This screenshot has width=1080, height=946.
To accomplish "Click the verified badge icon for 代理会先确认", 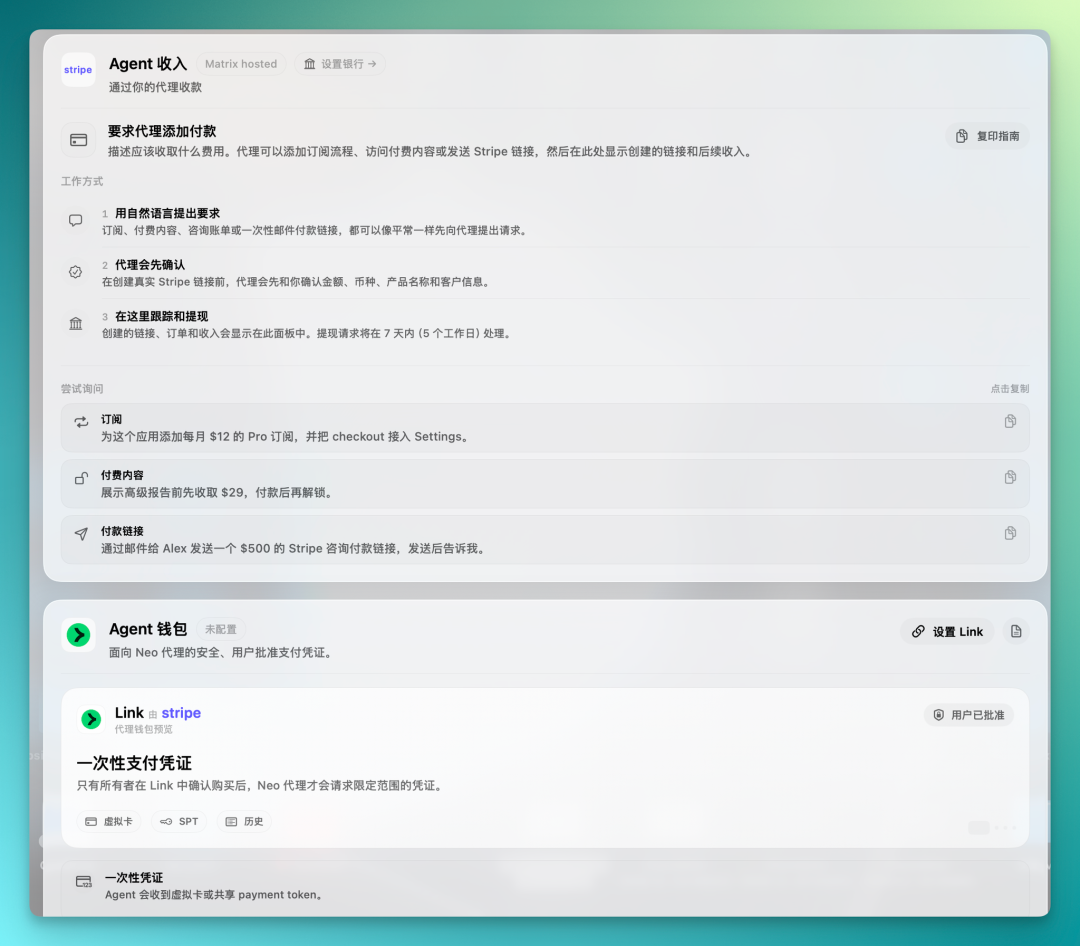I will (x=76, y=272).
